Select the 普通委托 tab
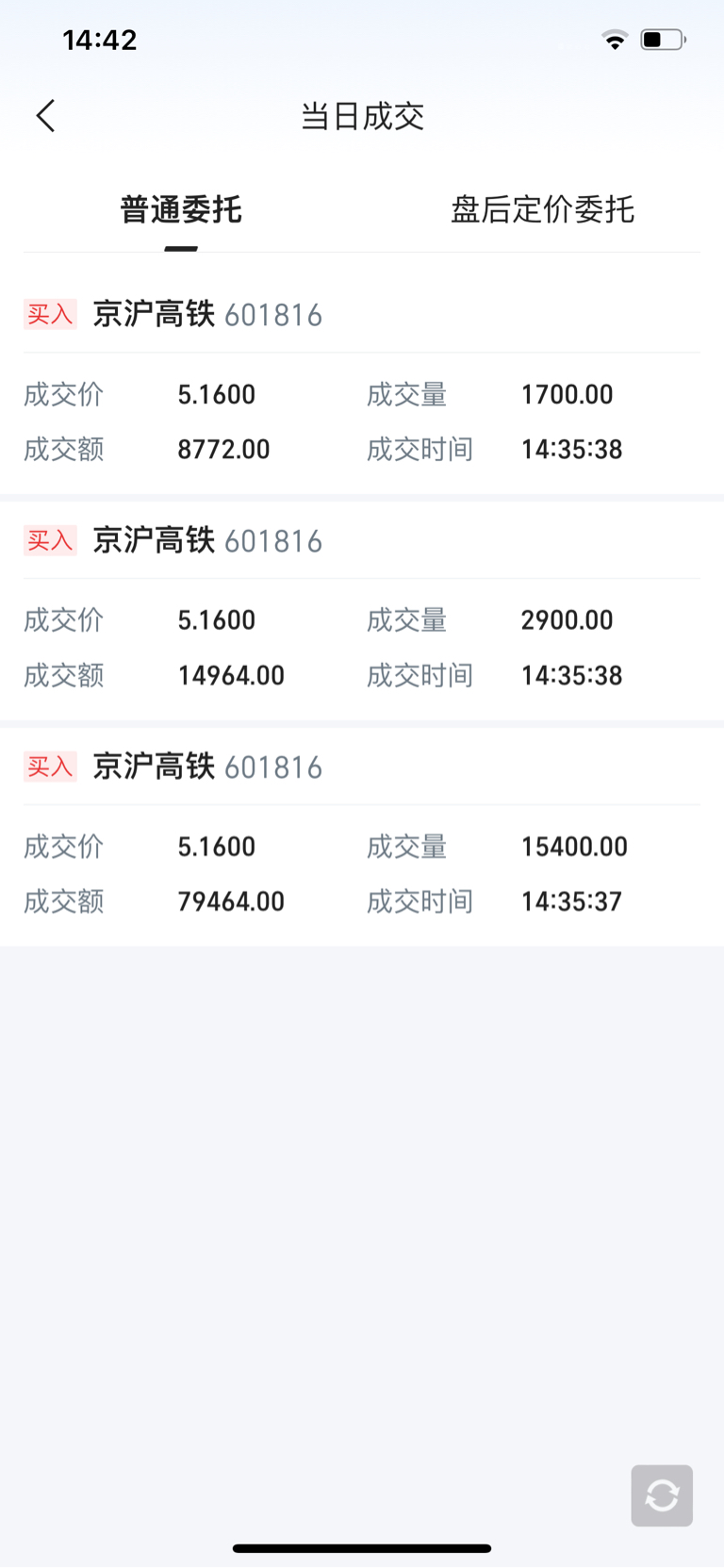 click(x=181, y=209)
